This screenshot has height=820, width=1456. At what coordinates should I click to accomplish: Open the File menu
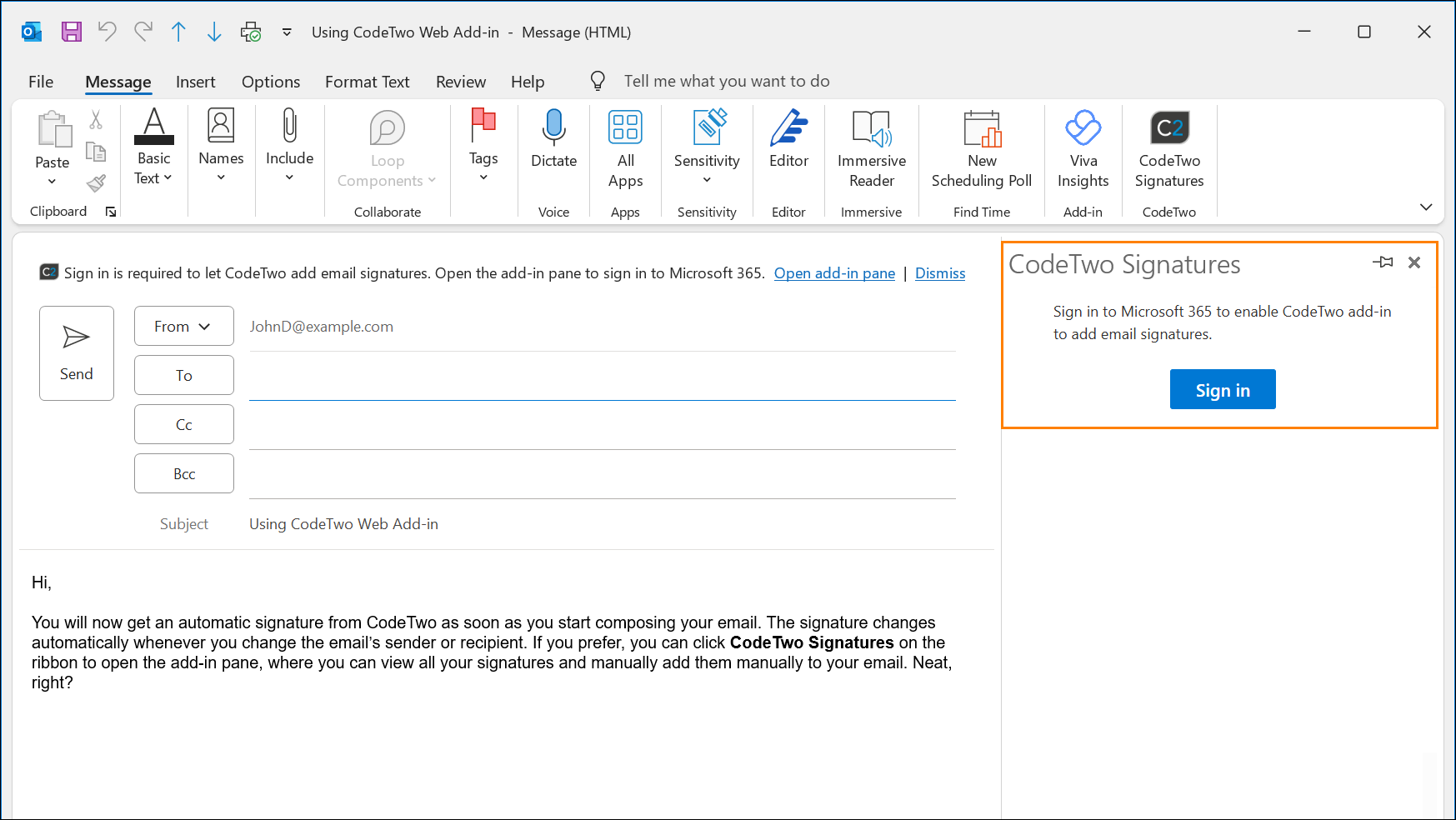[41, 82]
